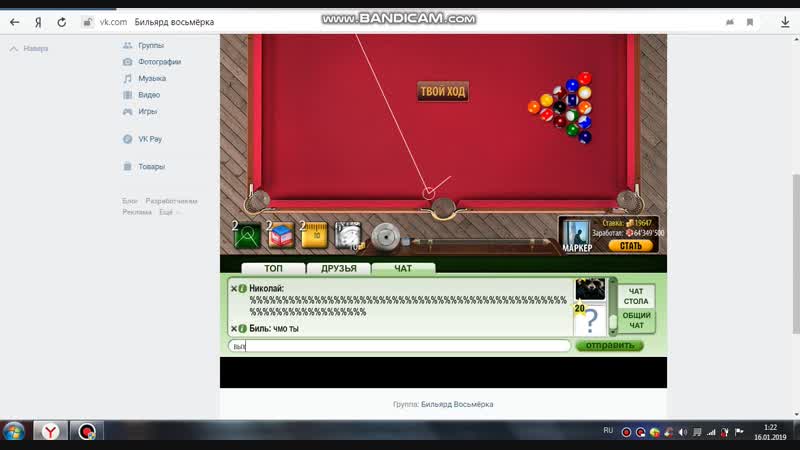Switch to the ДРУЗЬЯ tab
The image size is (800, 450).
click(339, 268)
